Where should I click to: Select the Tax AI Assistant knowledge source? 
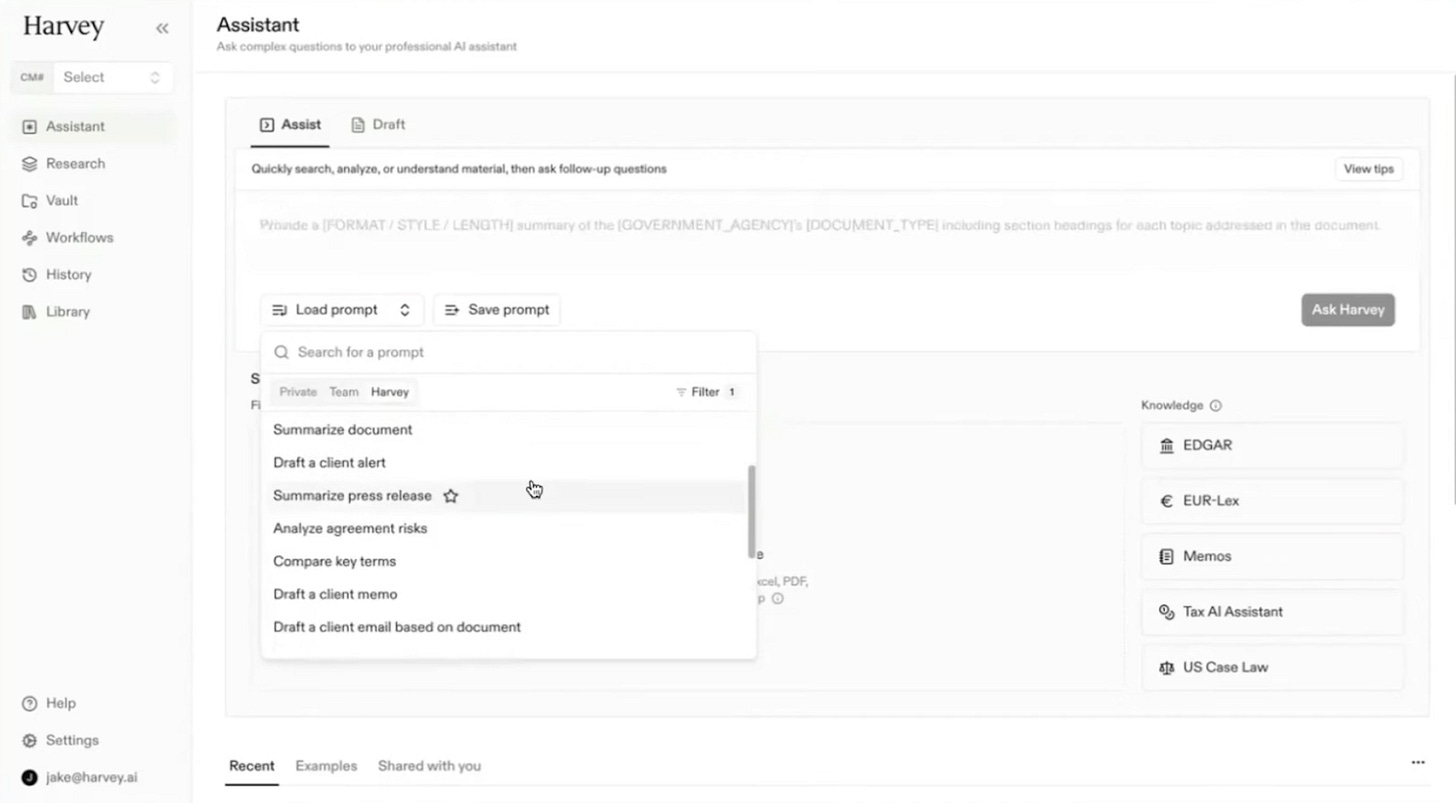1272,612
